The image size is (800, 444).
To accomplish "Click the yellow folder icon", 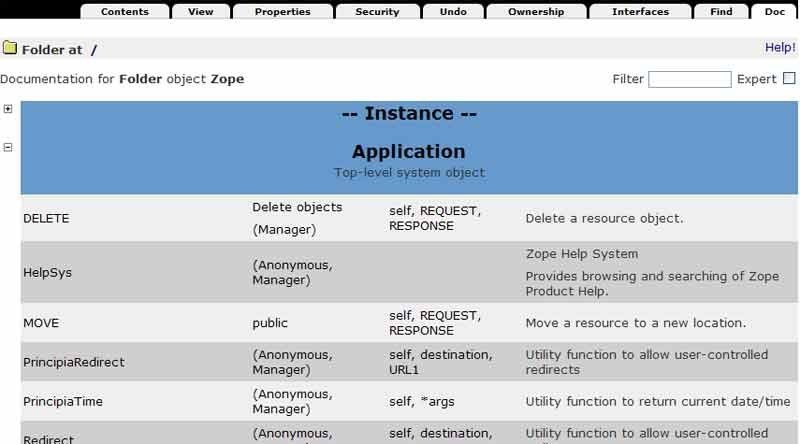I will pyautogui.click(x=9, y=48).
